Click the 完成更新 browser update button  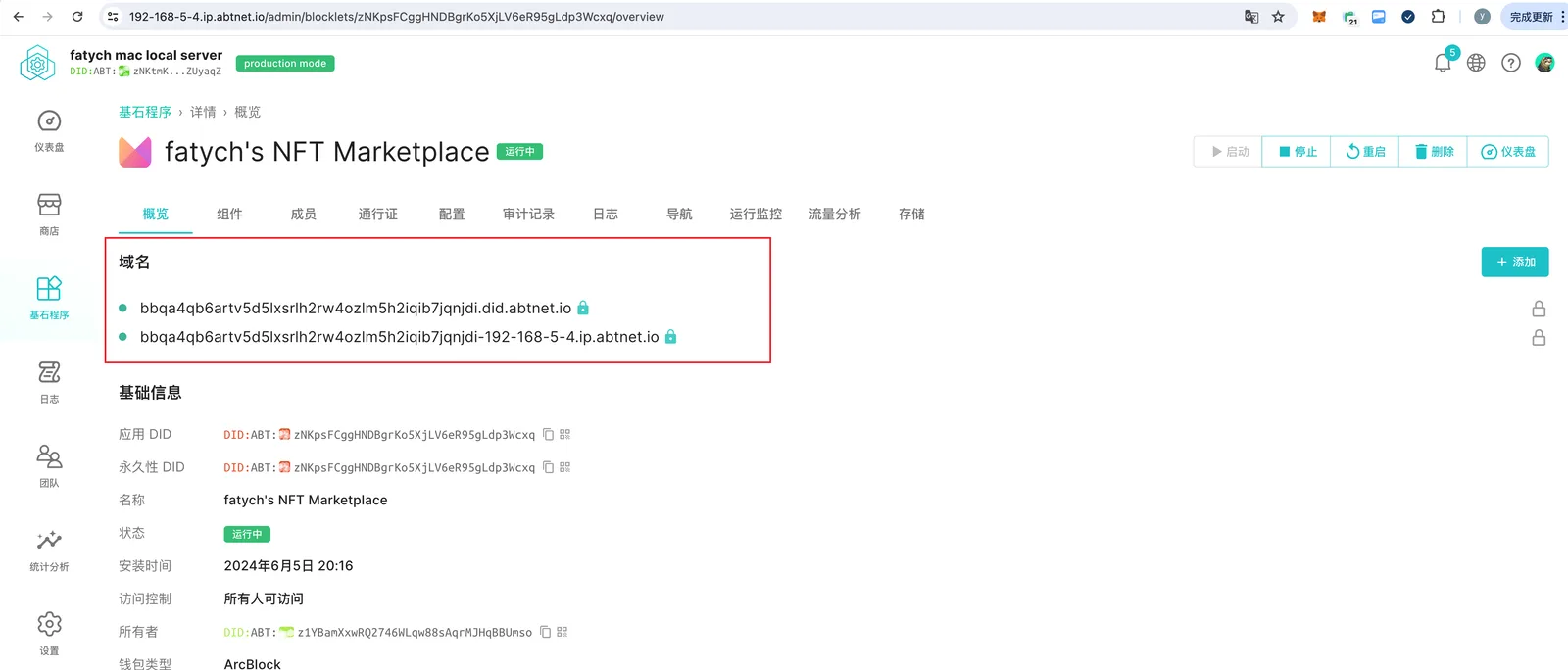(x=1534, y=17)
